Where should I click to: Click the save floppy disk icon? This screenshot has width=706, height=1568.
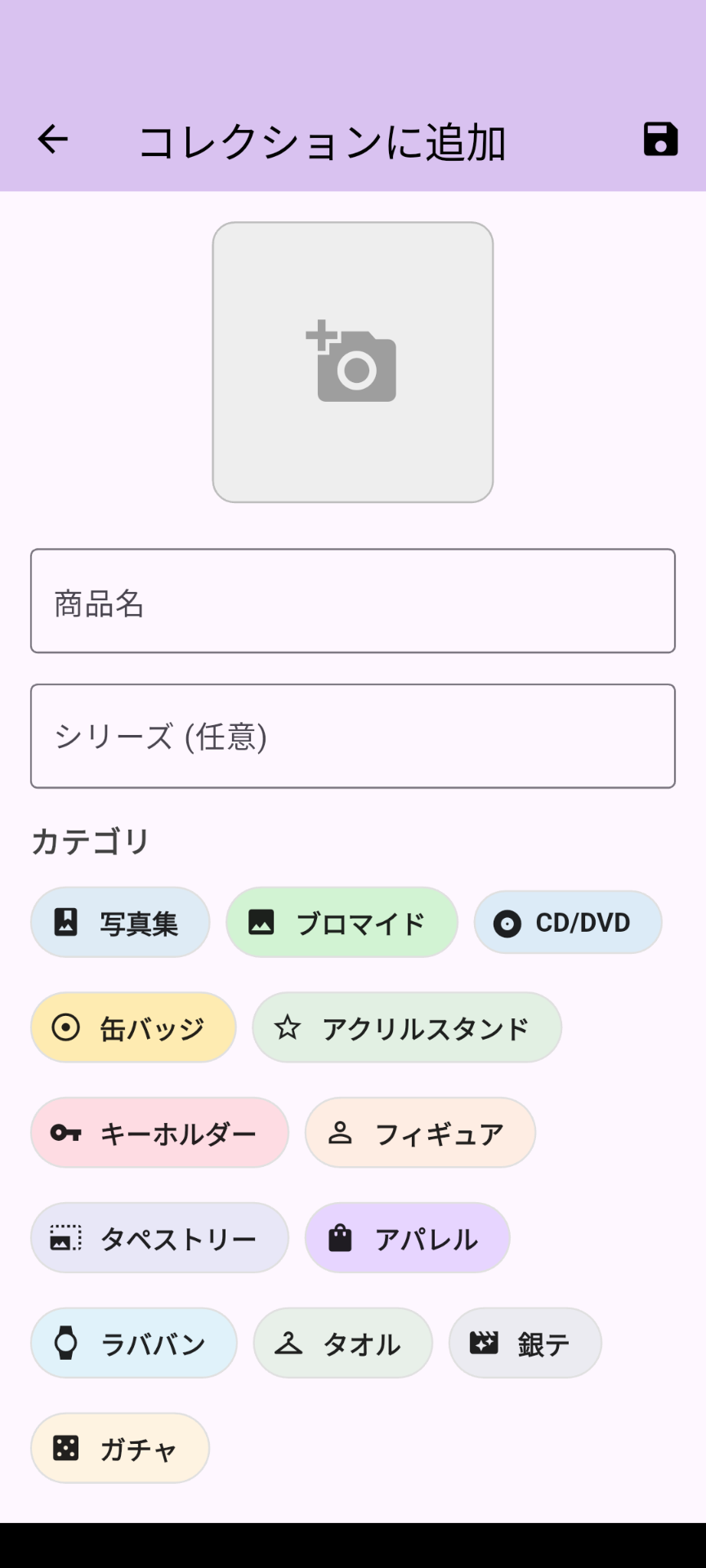point(660,140)
